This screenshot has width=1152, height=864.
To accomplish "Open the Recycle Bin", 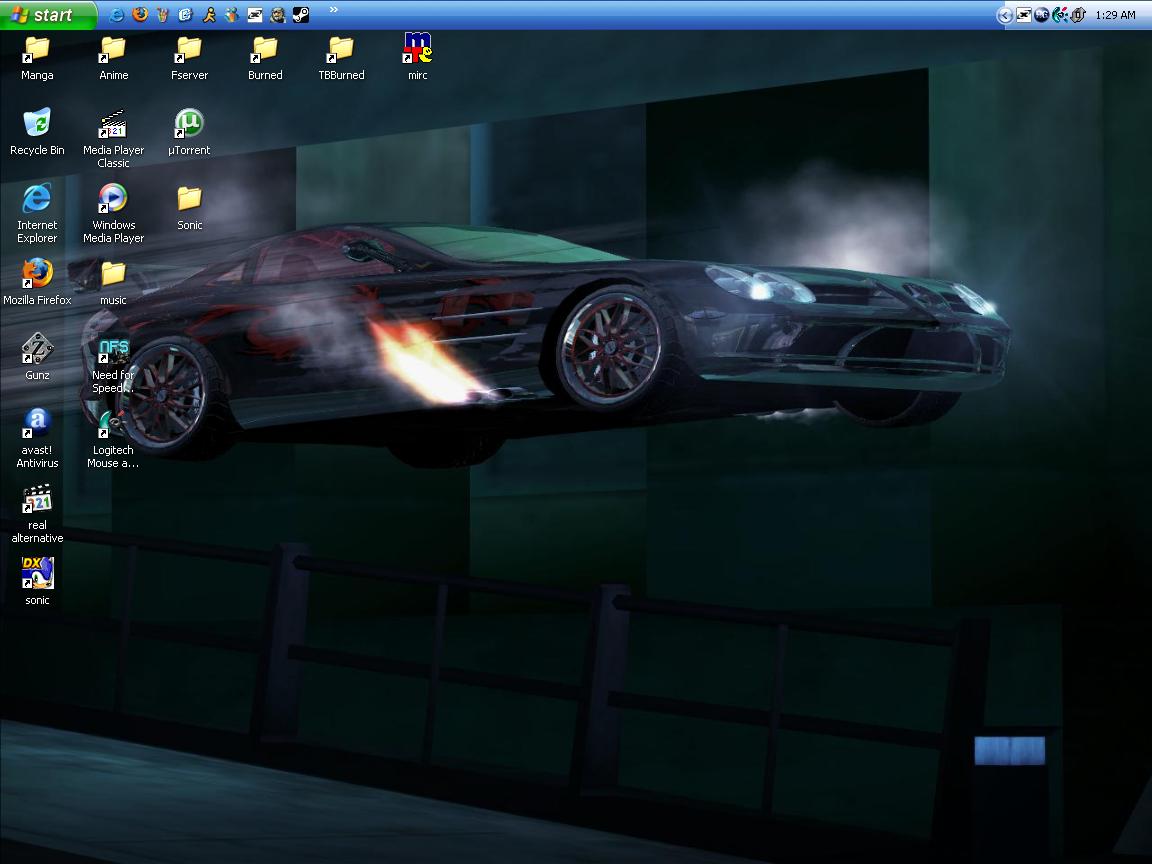I will point(37,132).
